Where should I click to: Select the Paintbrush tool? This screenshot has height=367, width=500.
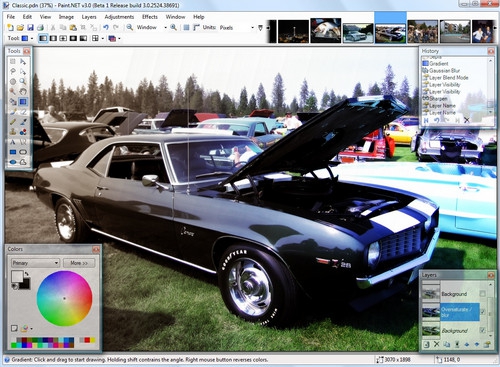pos(13,112)
